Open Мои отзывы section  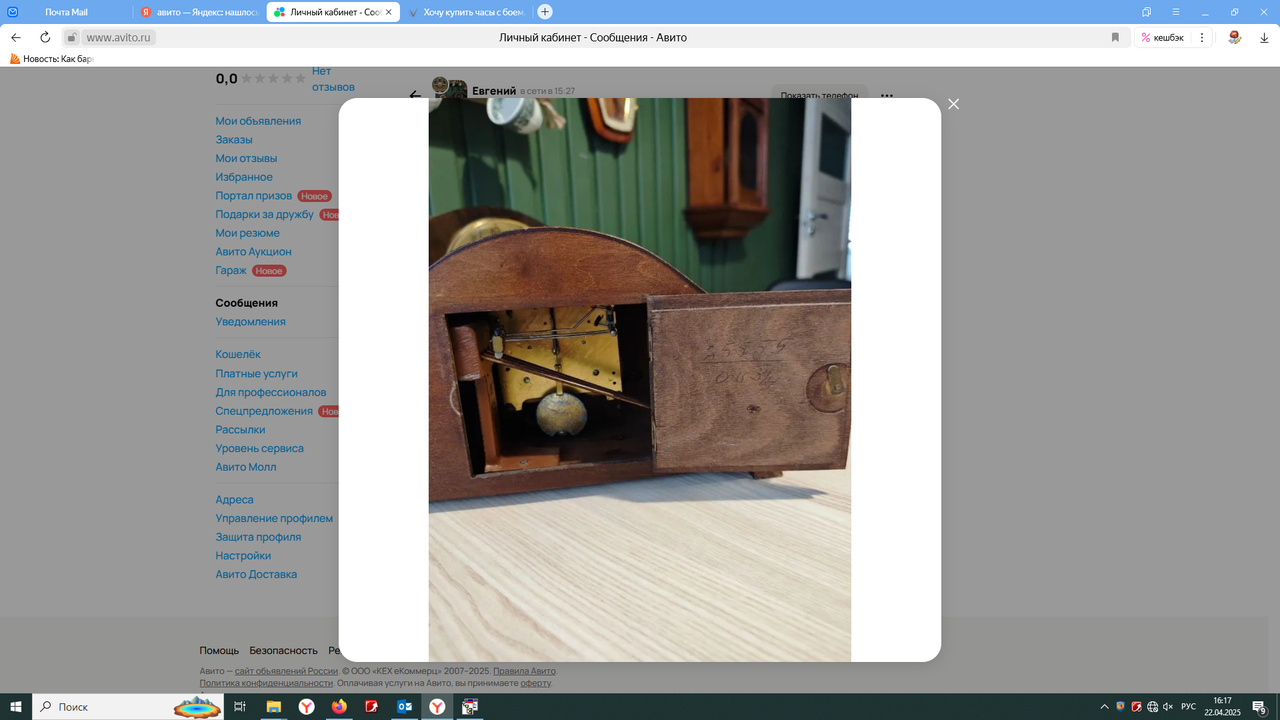coord(246,158)
